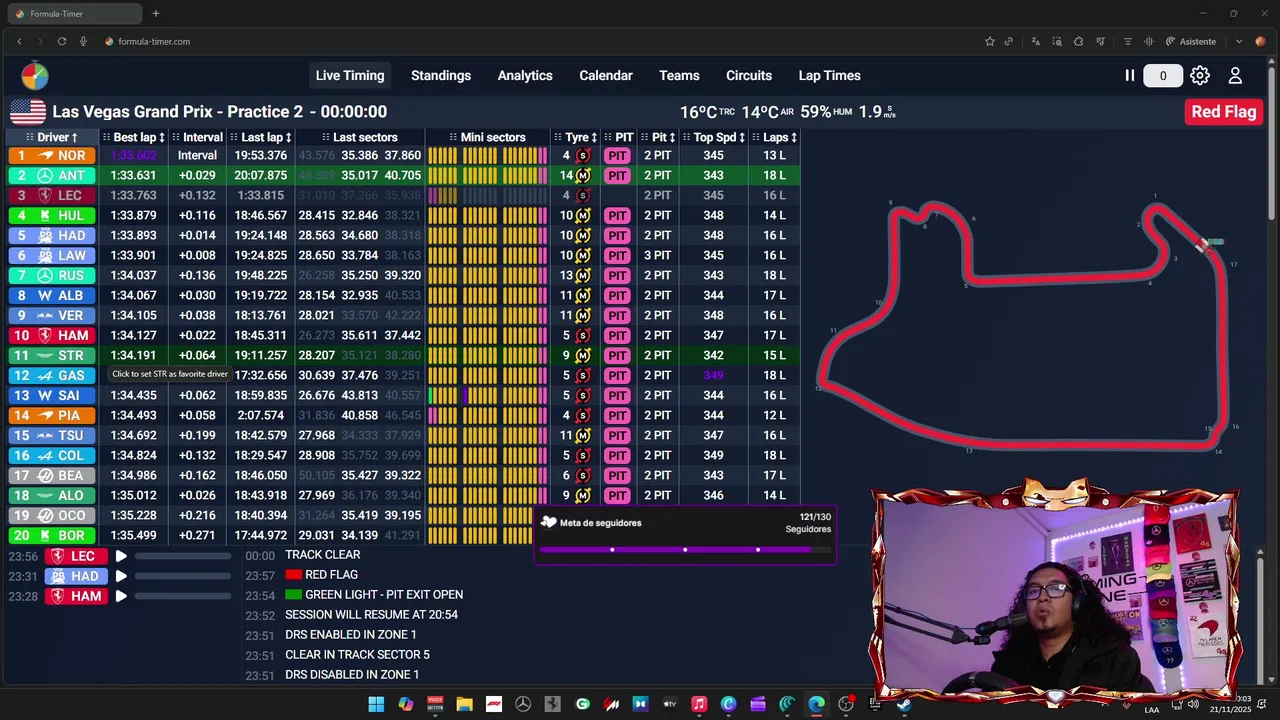The width and height of the screenshot is (1280, 720).
Task: Seek within the HAM radio progress bar
Action: (x=183, y=596)
